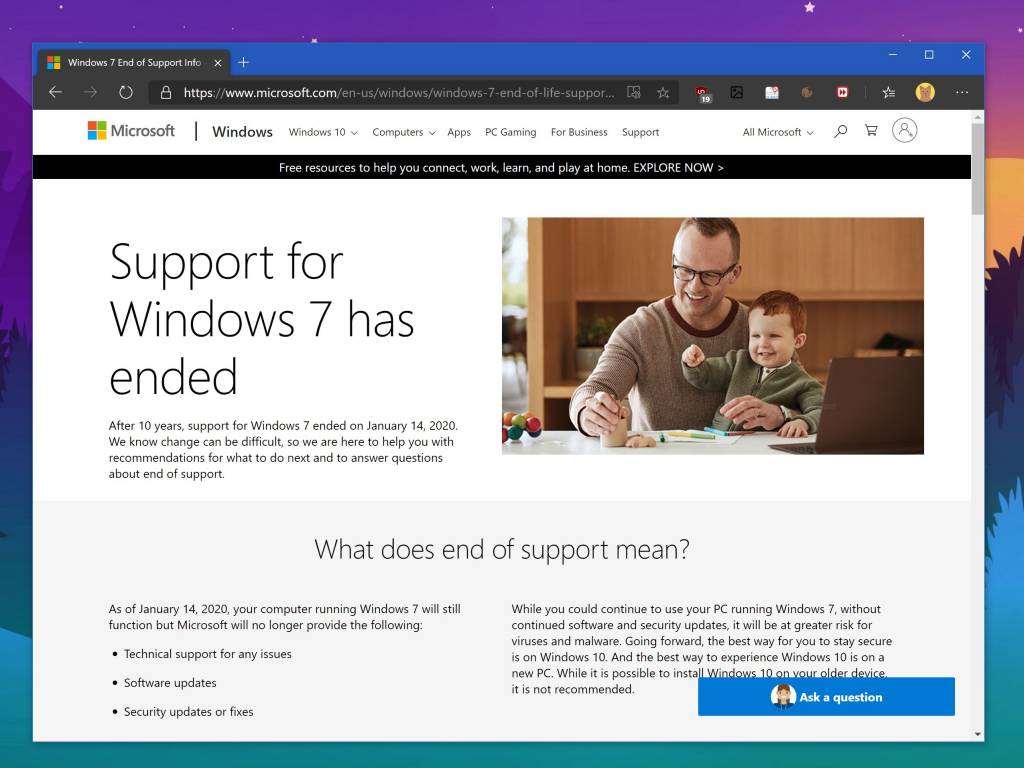View site info via the padlock icon
This screenshot has height=768, width=1024.
[x=166, y=92]
